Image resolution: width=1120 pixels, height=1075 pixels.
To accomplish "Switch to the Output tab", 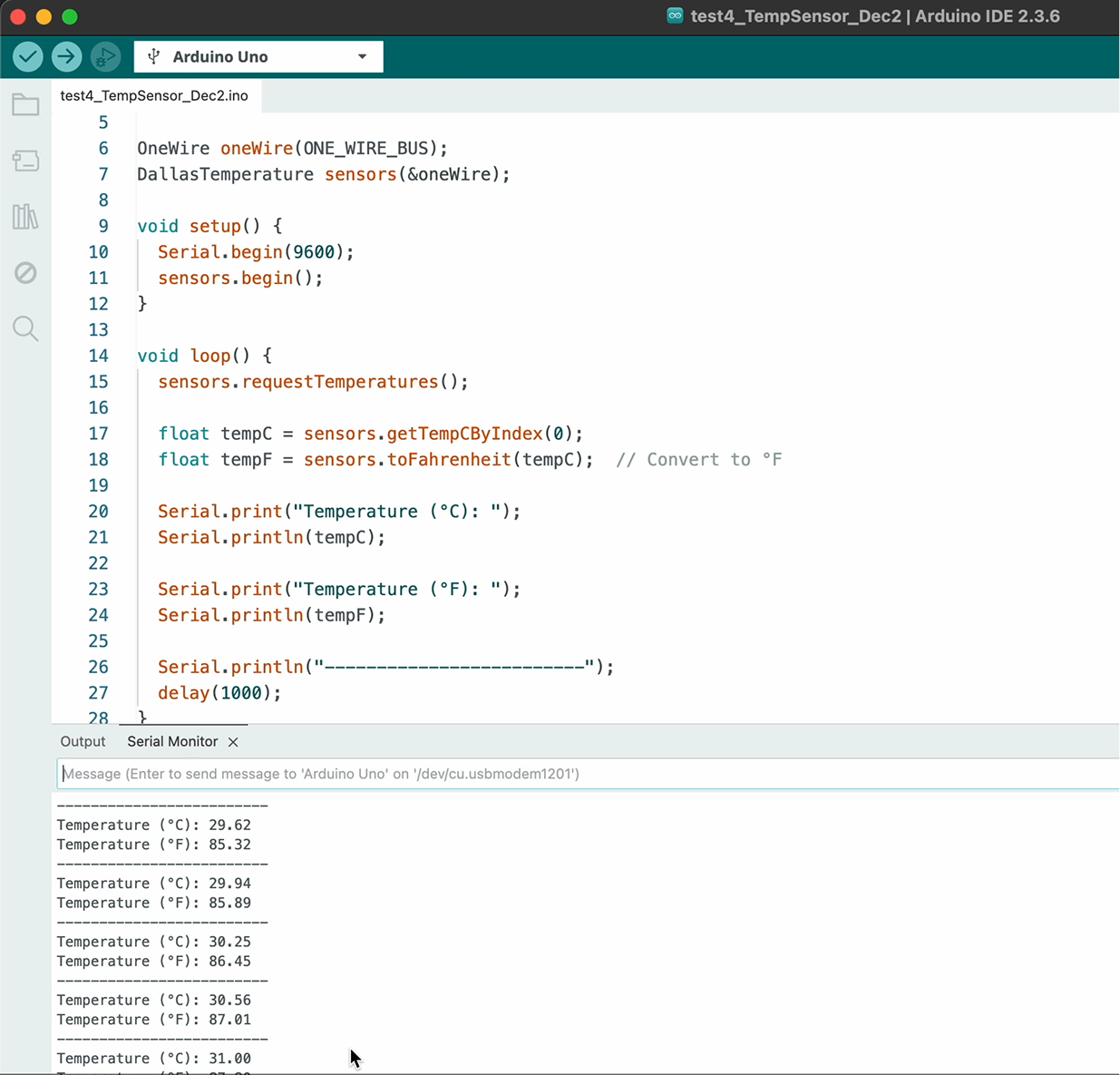I will click(83, 742).
